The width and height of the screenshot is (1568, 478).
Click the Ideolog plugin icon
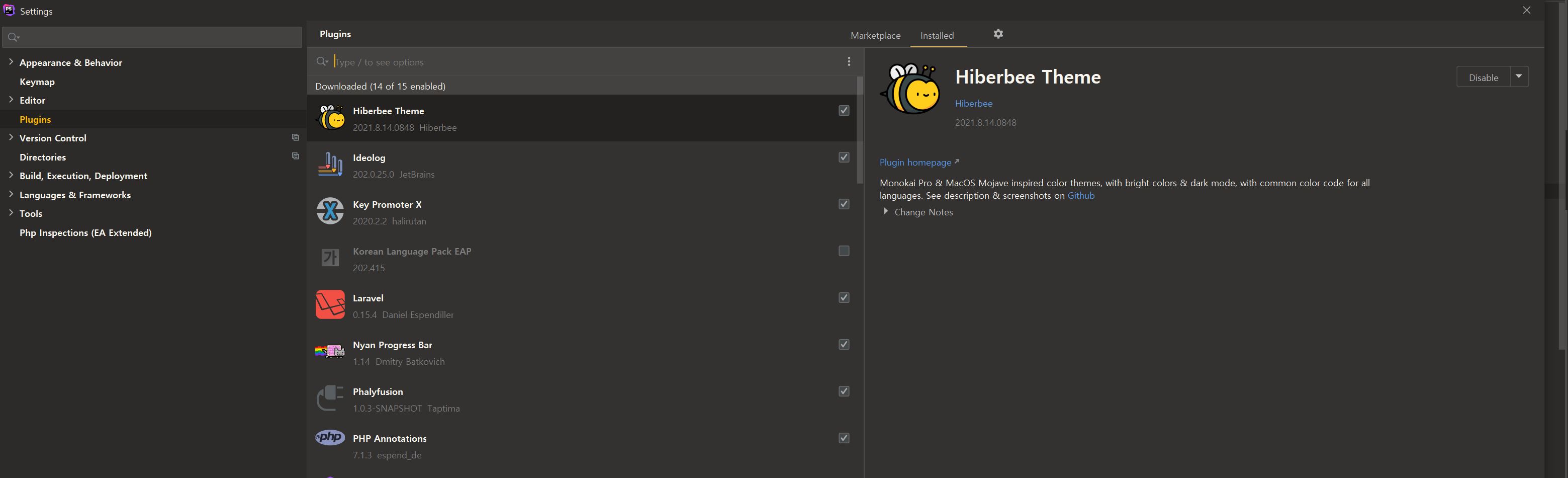[x=330, y=165]
